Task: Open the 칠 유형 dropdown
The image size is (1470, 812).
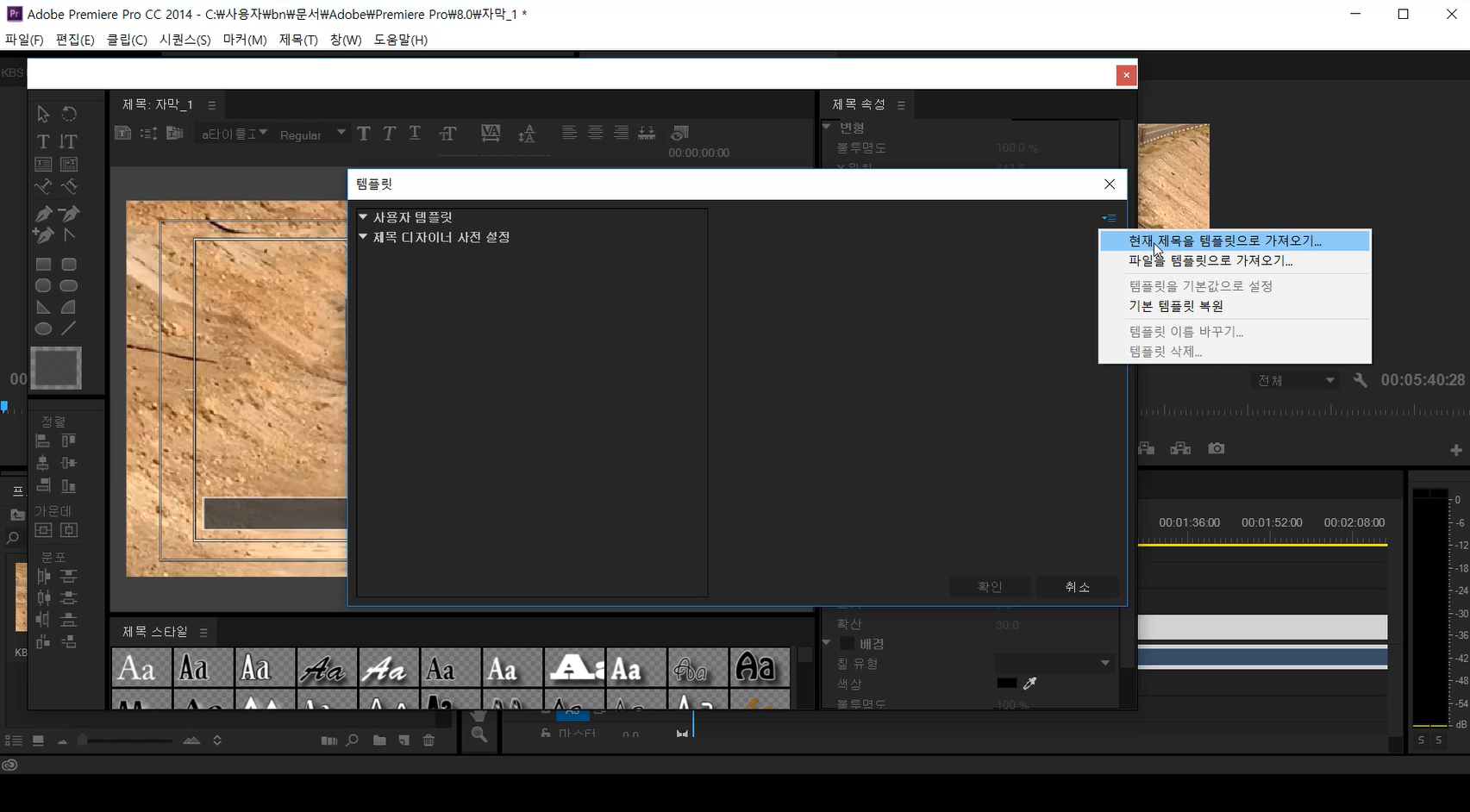Action: point(1054,663)
